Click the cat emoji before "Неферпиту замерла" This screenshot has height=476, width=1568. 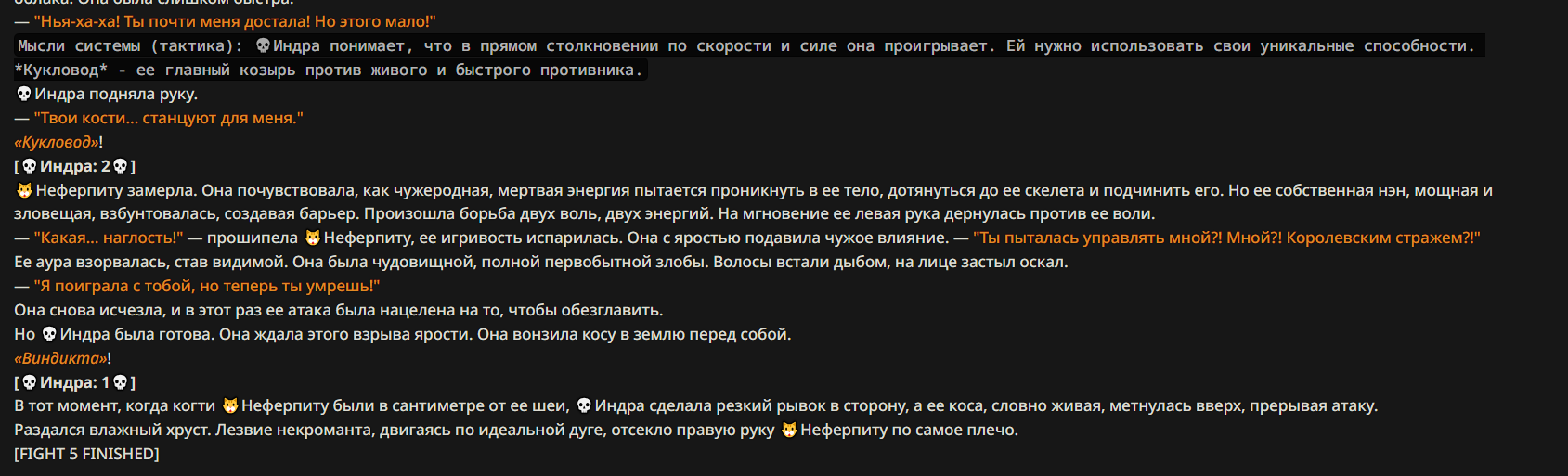[x=25, y=190]
